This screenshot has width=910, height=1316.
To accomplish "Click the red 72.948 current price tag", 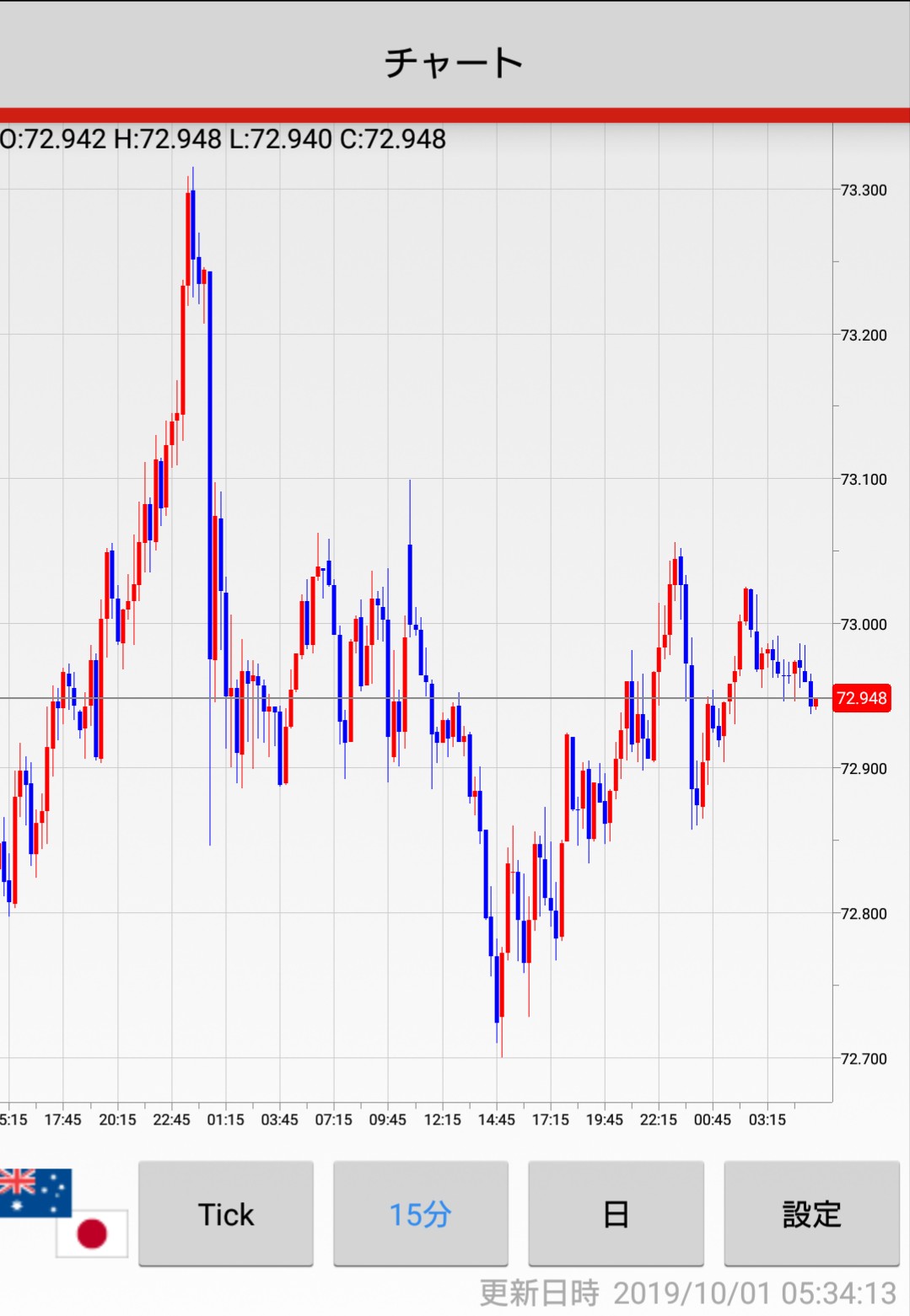I will [861, 698].
